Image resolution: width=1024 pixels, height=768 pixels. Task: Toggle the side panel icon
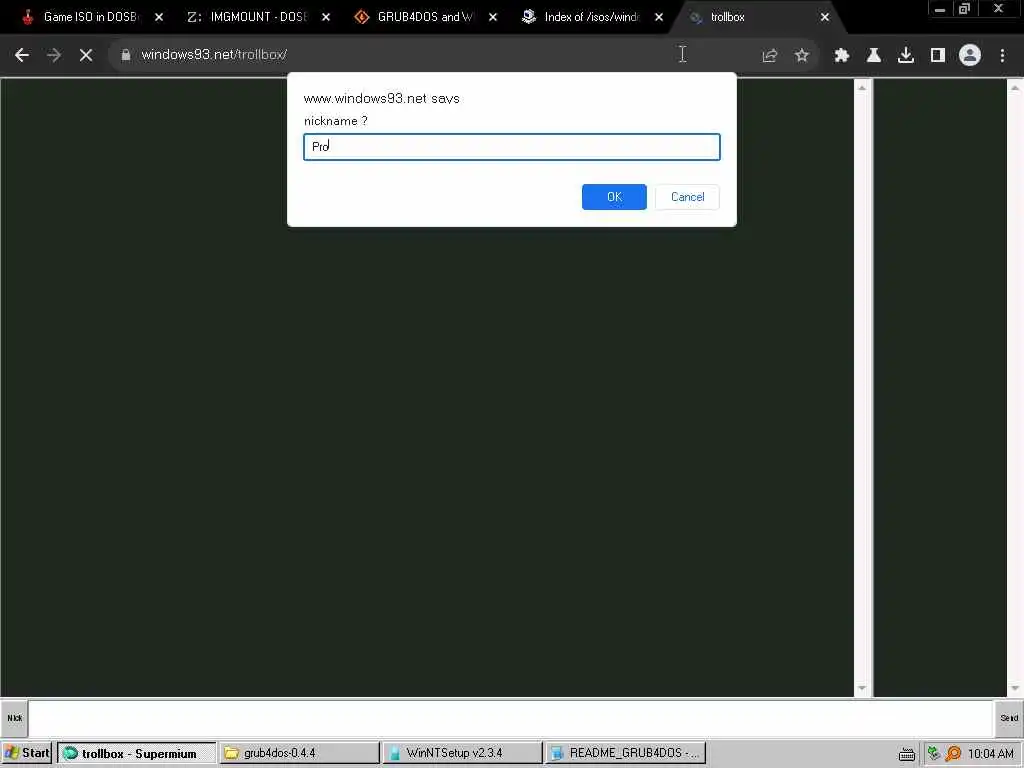(x=938, y=56)
